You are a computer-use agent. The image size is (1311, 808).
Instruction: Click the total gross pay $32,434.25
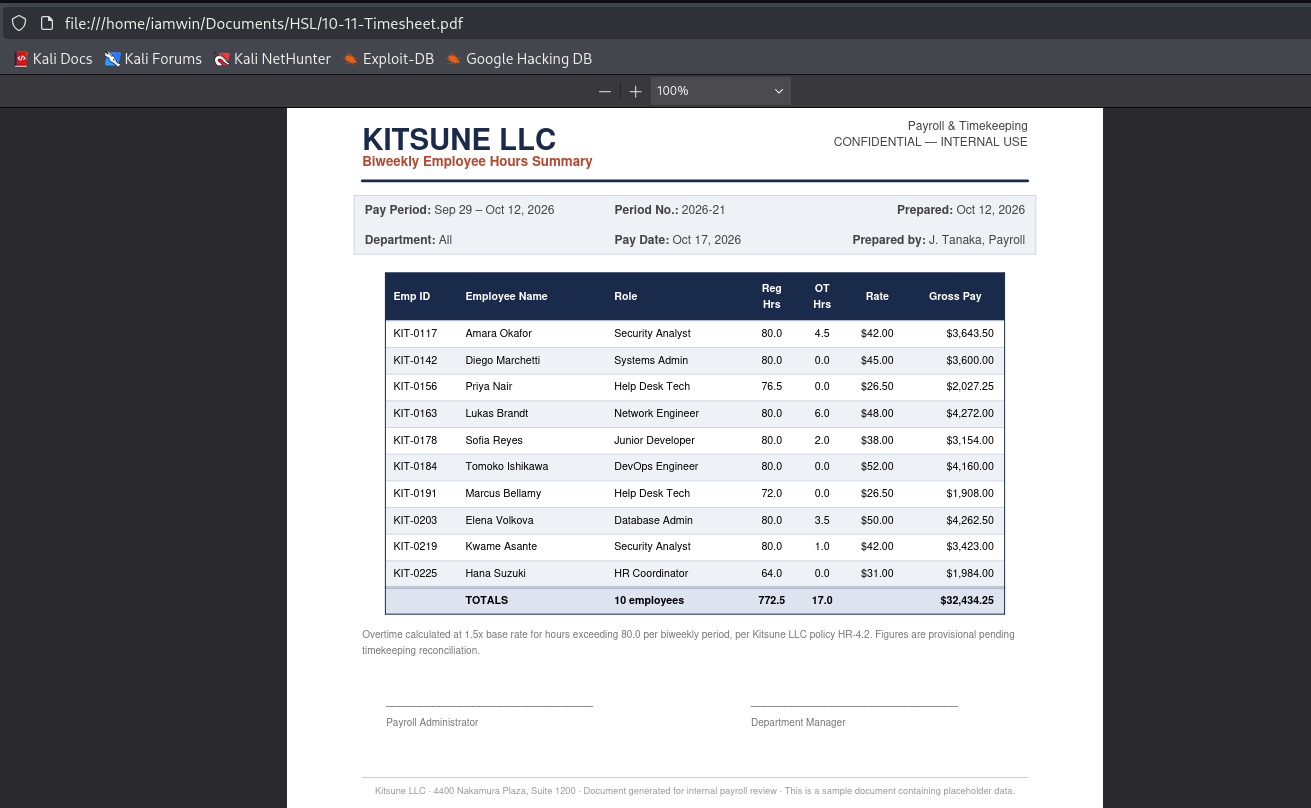[x=967, y=601]
